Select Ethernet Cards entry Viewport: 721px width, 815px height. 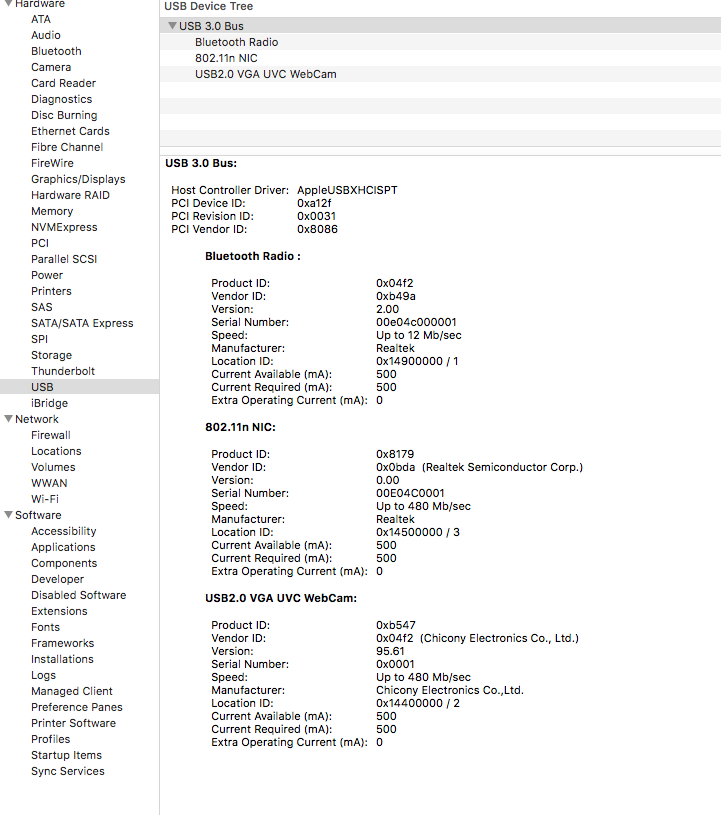(x=70, y=131)
